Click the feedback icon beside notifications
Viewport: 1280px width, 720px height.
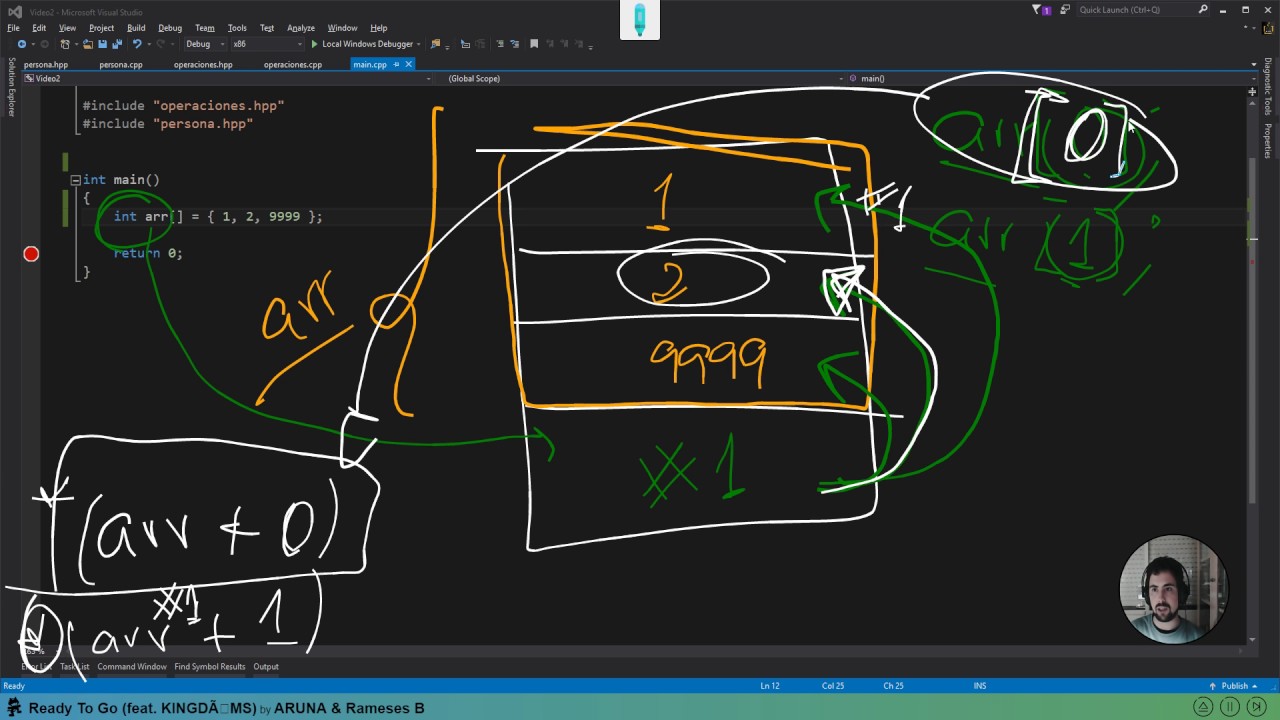(x=1065, y=9)
